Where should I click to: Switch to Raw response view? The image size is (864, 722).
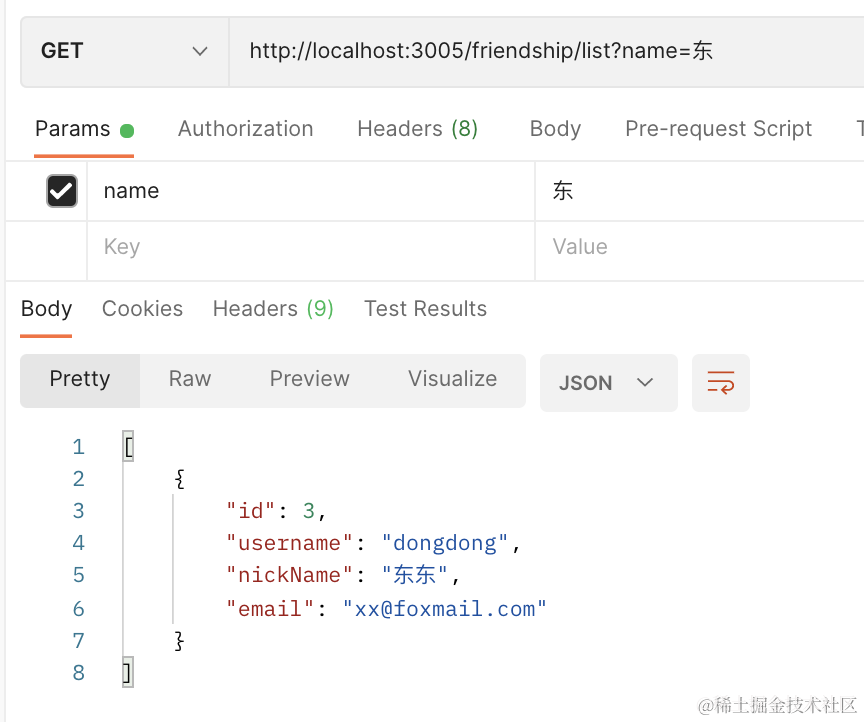click(x=190, y=379)
